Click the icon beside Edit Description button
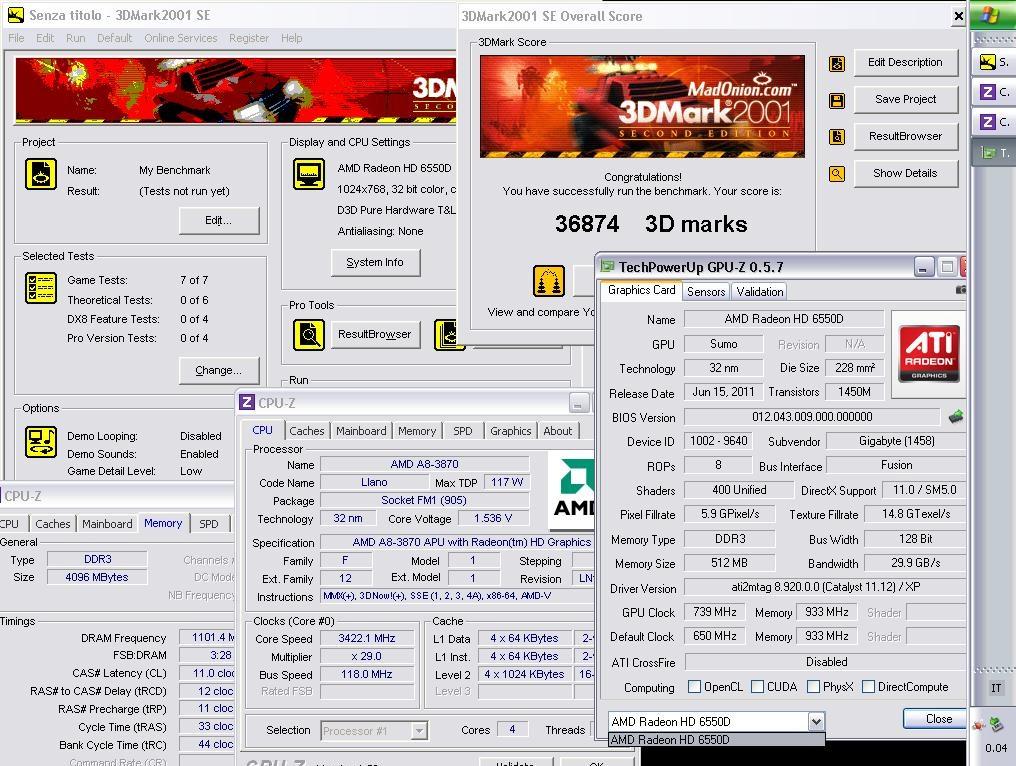 [837, 64]
